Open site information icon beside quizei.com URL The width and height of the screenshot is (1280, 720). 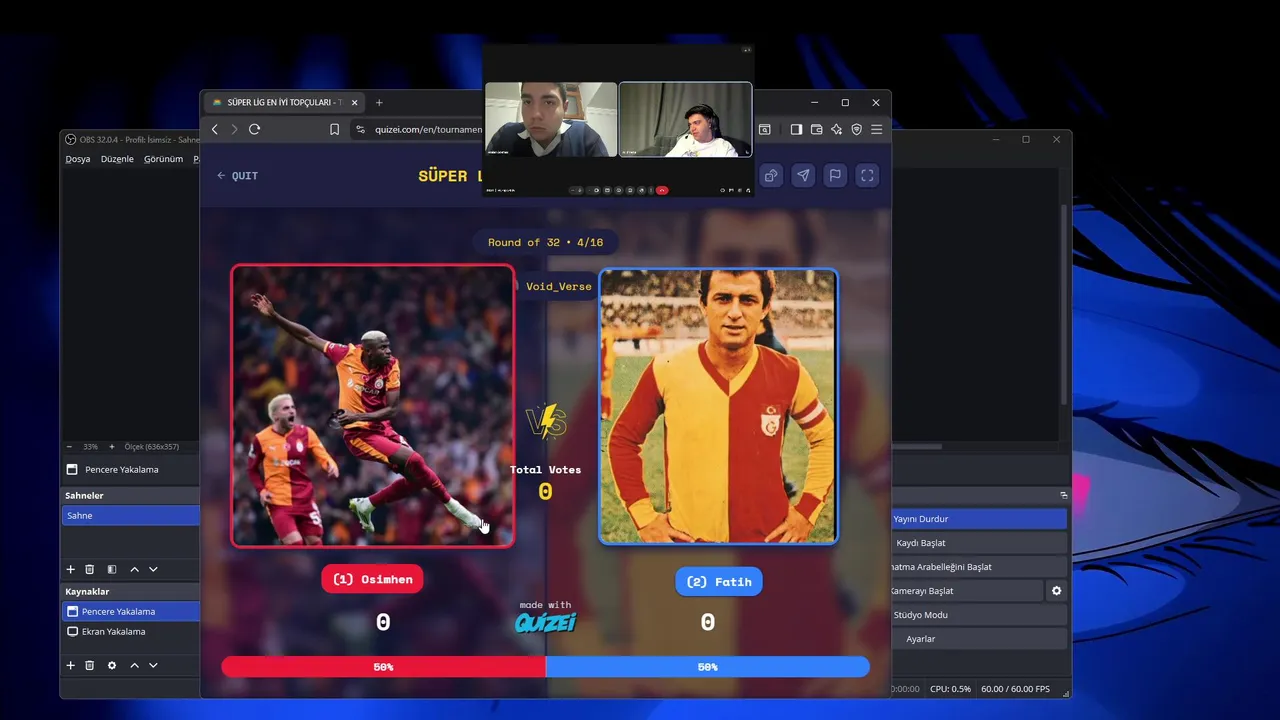[x=361, y=129]
